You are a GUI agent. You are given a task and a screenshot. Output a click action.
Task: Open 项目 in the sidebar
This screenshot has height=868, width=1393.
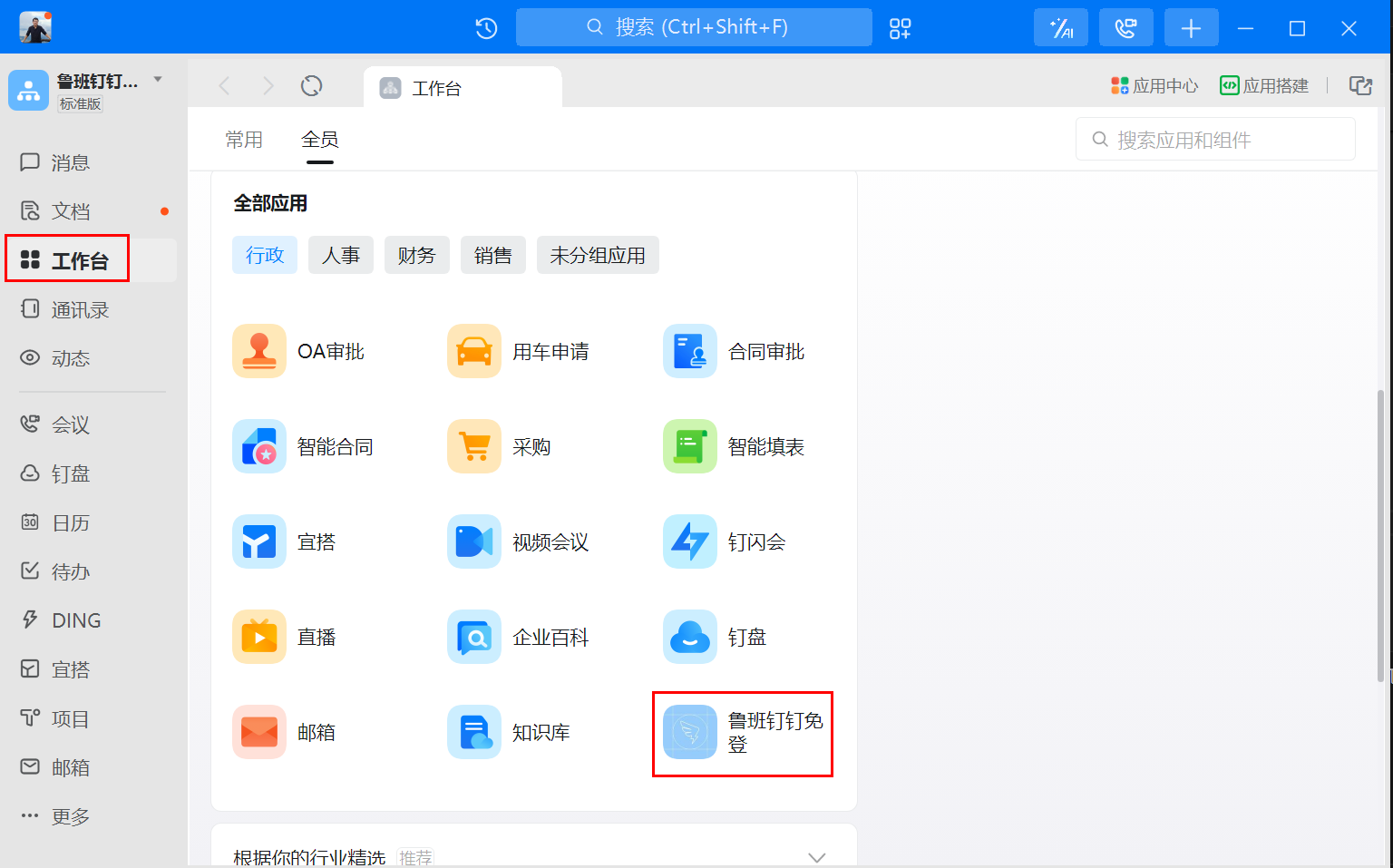click(55, 718)
